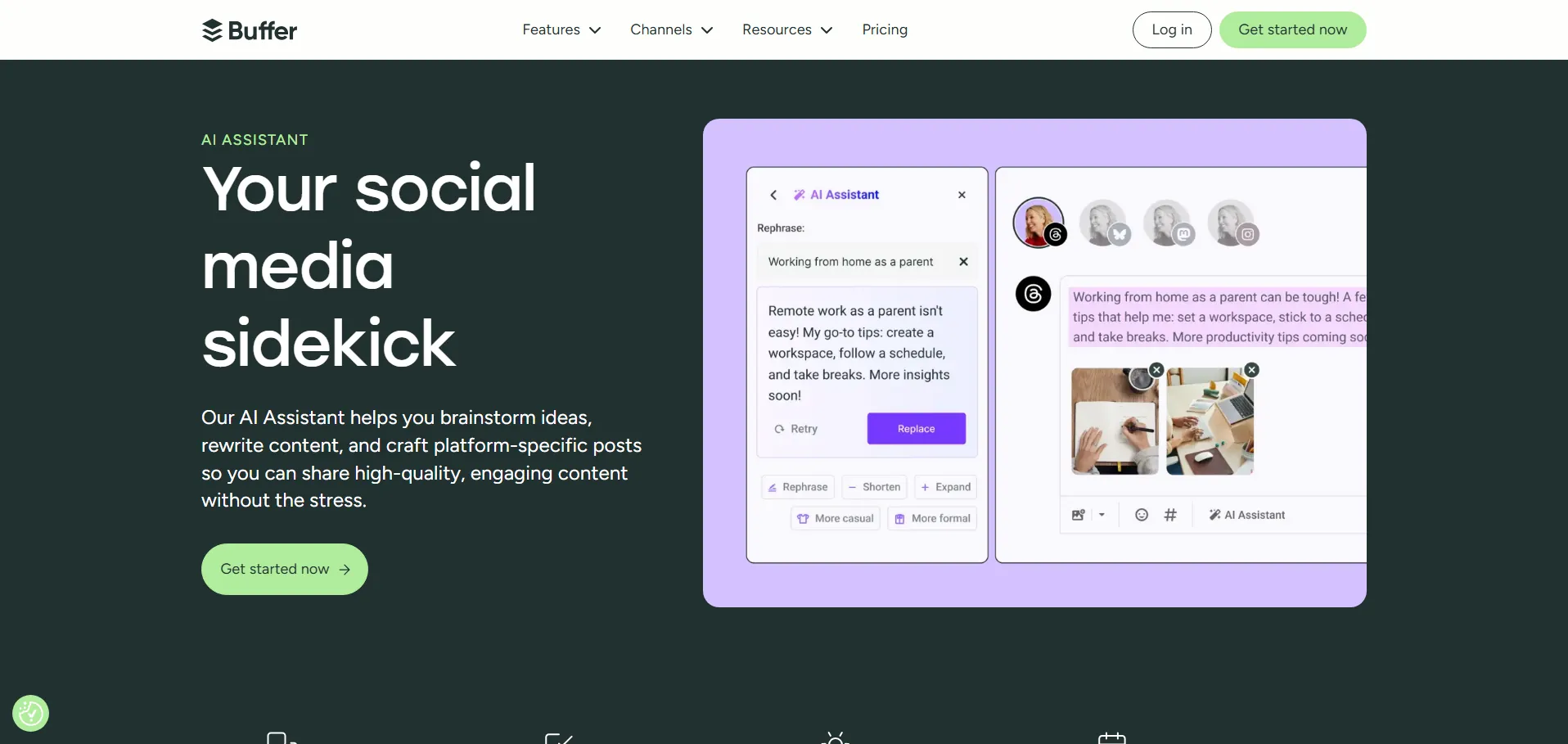1568x744 pixels.
Task: Click the purple Replace button
Action: tap(917, 429)
